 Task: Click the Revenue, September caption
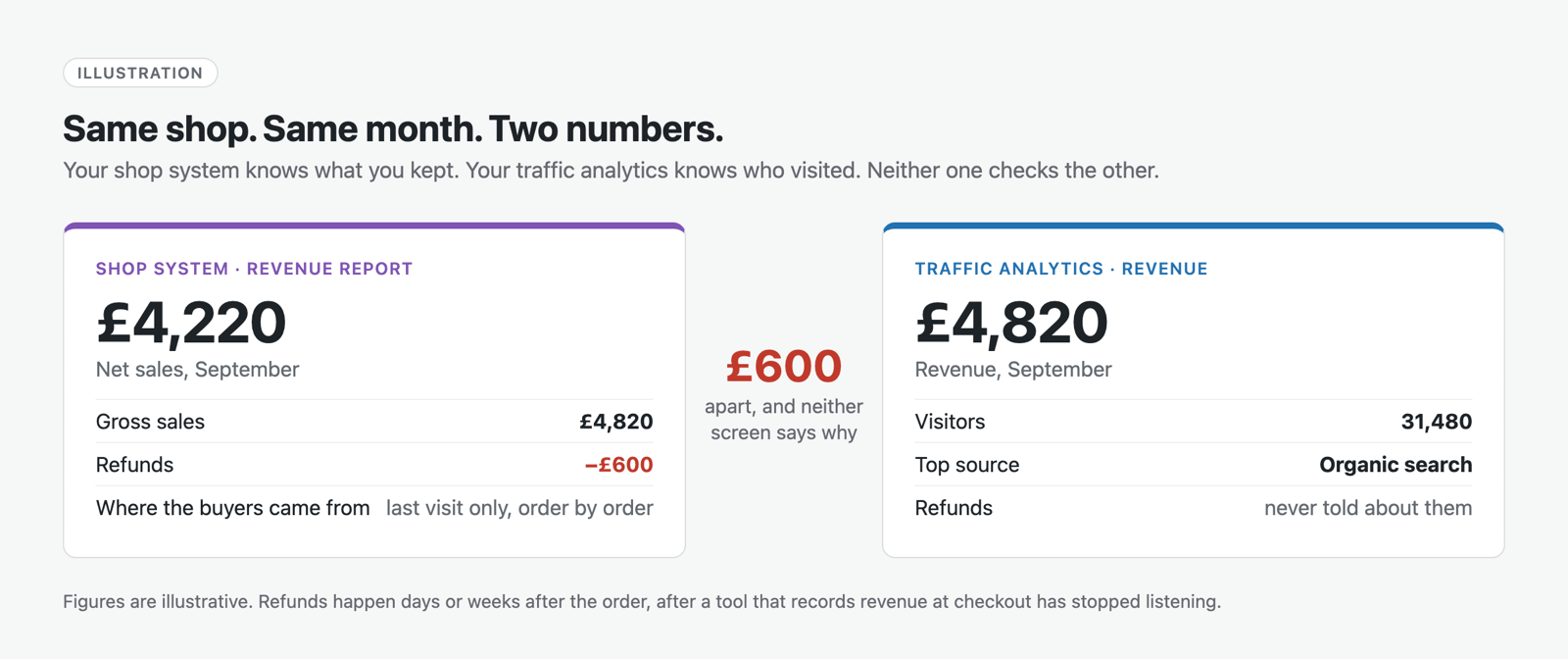pos(1013,370)
